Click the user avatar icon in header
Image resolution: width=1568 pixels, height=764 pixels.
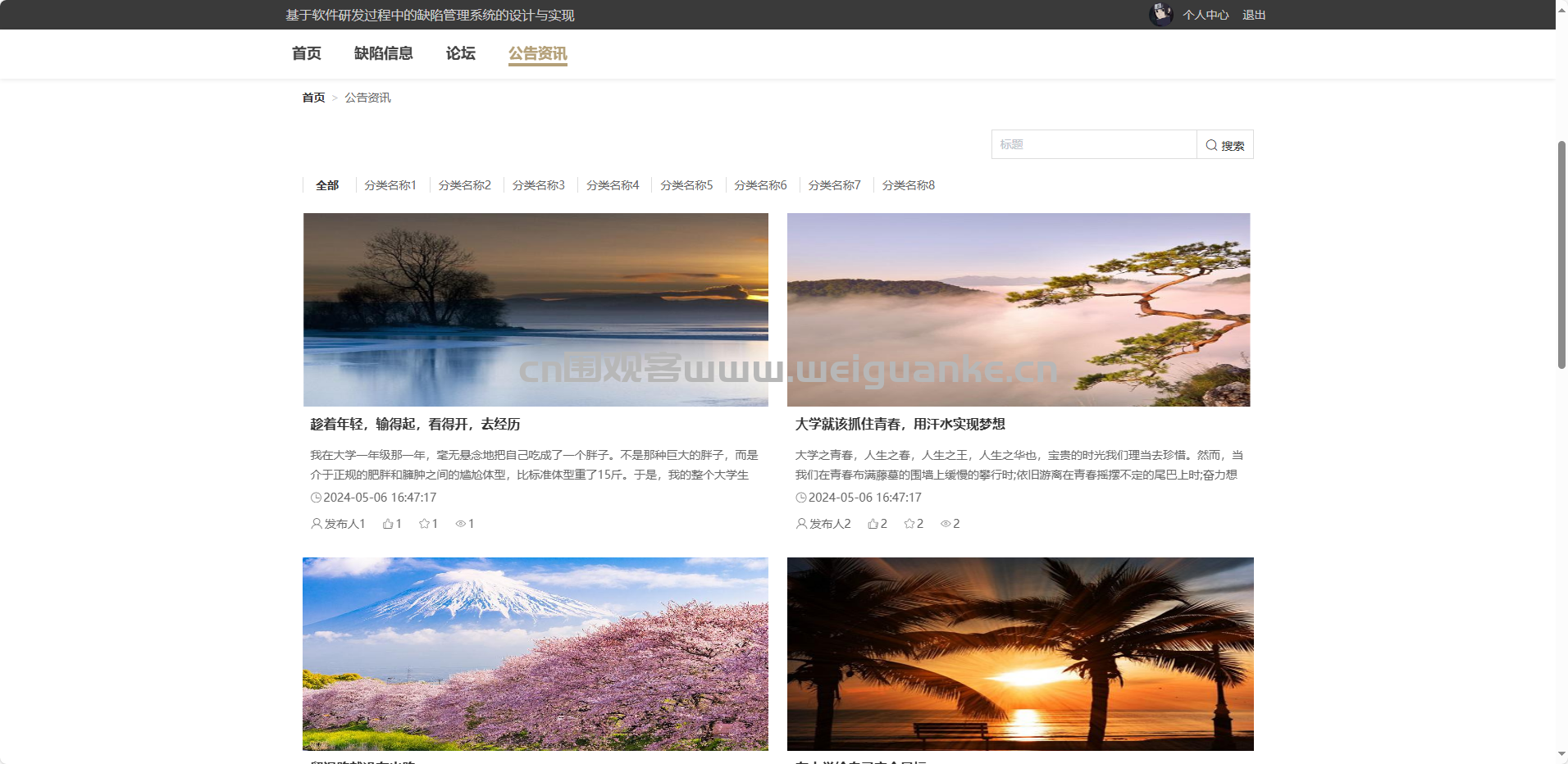(x=1160, y=15)
